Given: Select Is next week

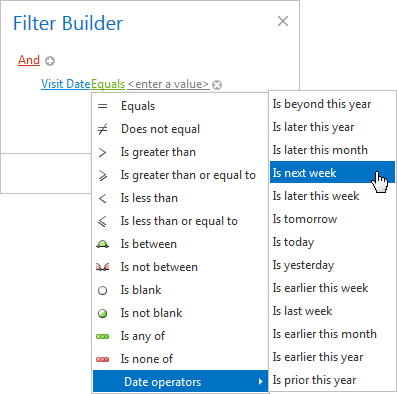Looking at the screenshot, I should 332,173.
